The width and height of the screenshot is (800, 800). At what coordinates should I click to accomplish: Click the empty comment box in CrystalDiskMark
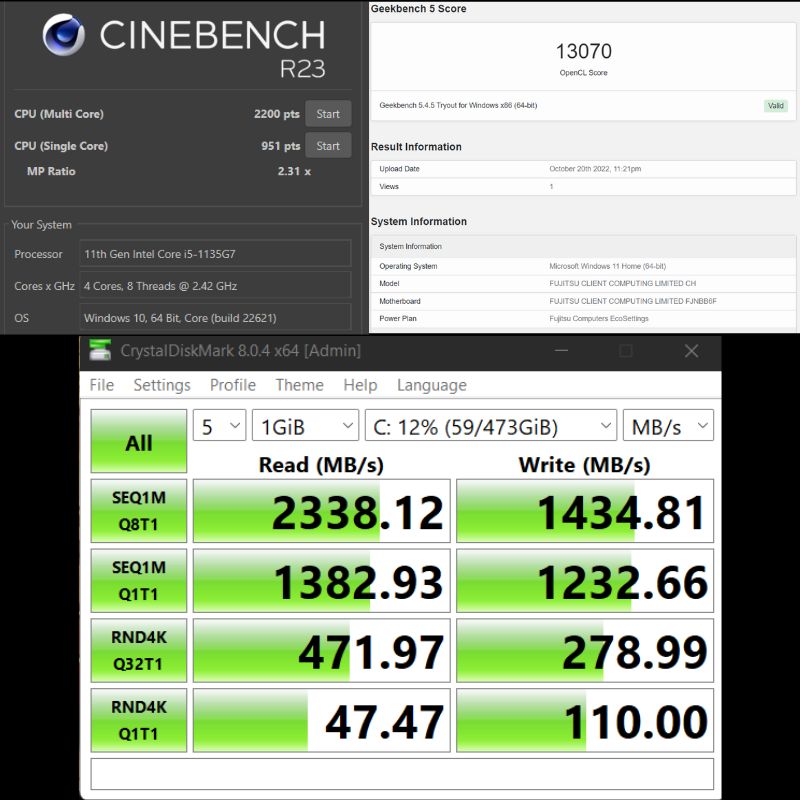[x=402, y=774]
